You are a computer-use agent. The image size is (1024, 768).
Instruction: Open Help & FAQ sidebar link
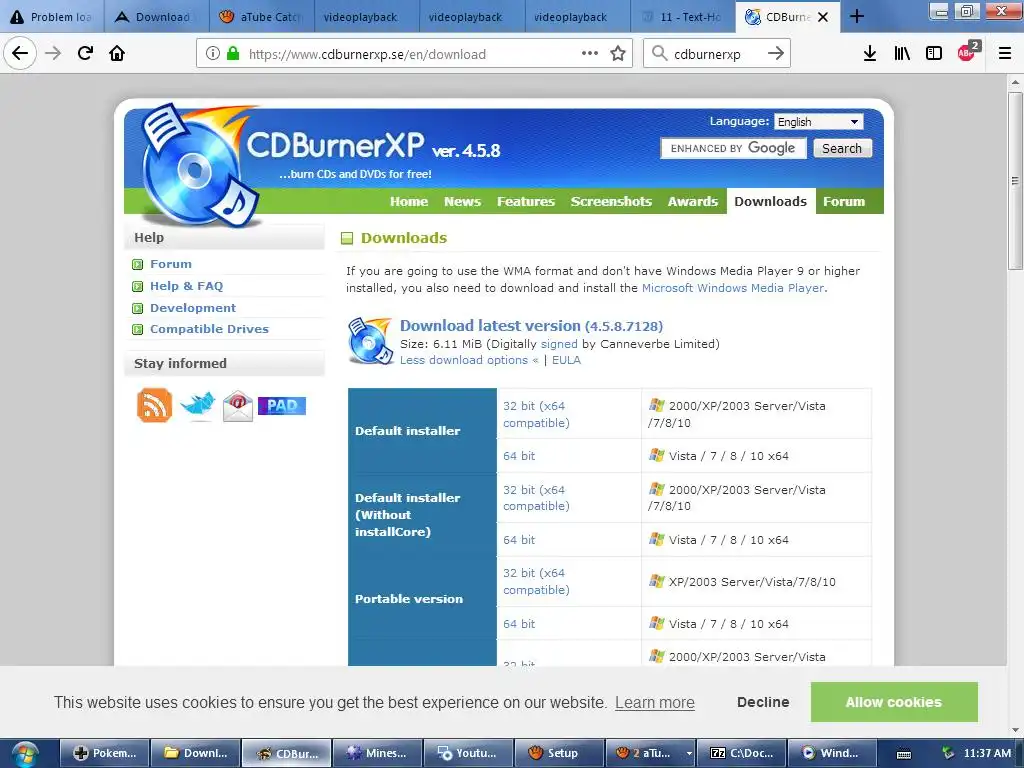[187, 285]
